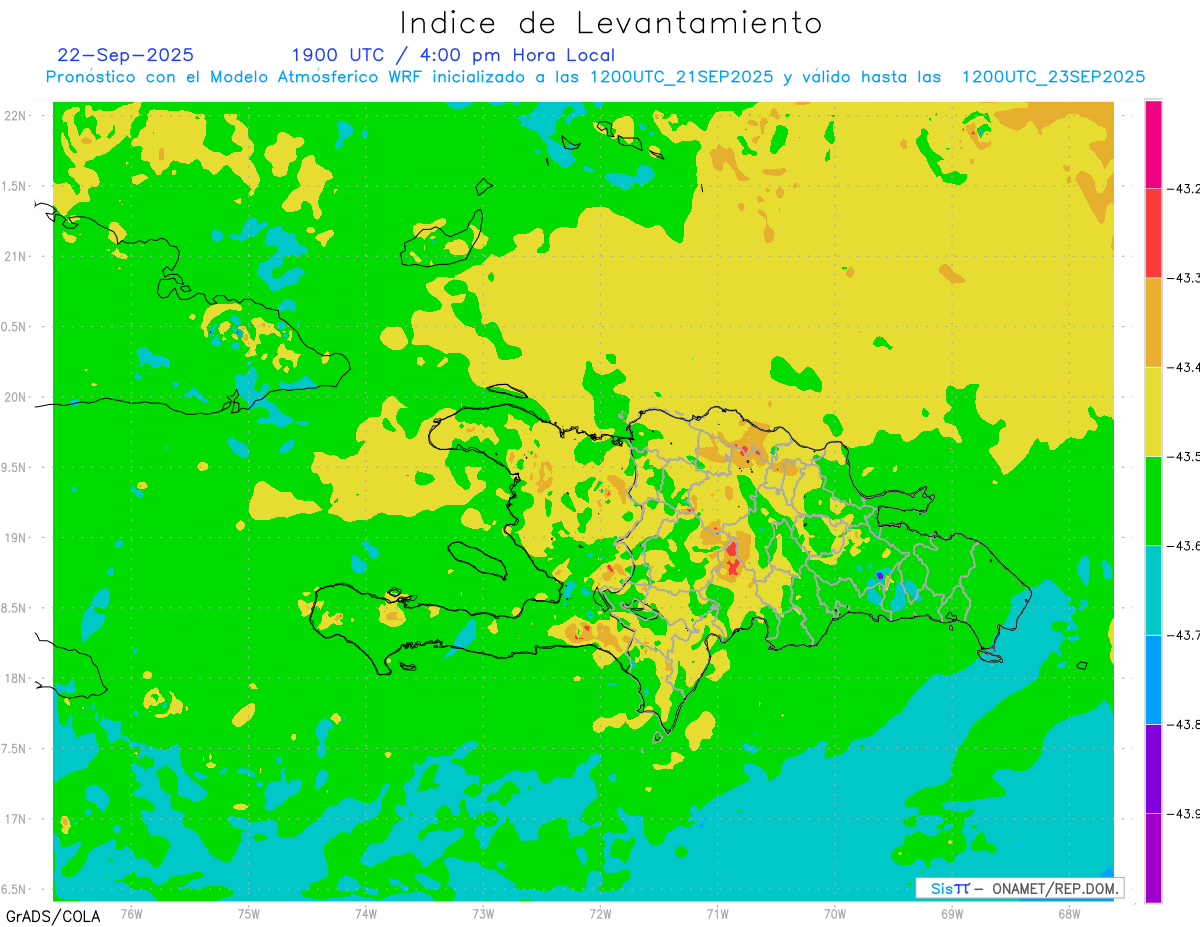Click the small blue spot in eastern Dominican Republic
This screenshot has width=1200, height=927.
click(x=879, y=576)
